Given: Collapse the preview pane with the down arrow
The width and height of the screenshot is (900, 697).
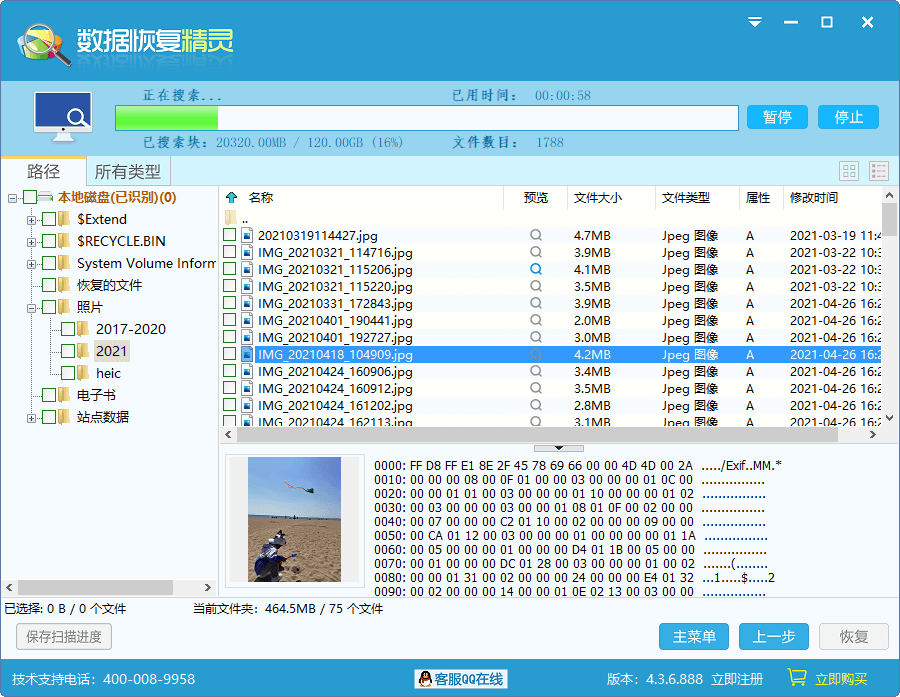Looking at the screenshot, I should (558, 448).
